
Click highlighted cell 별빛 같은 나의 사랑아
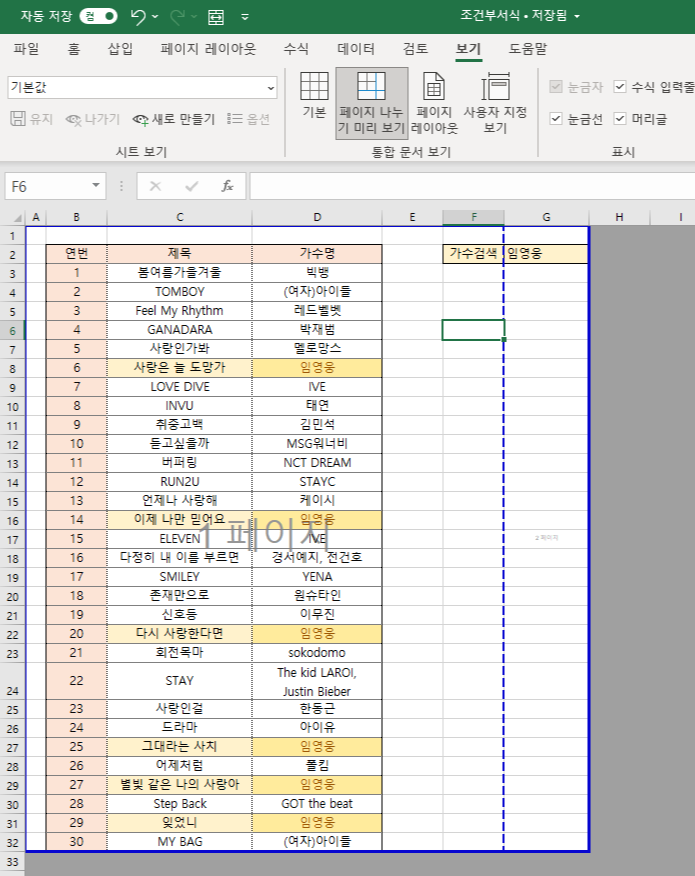click(x=179, y=784)
